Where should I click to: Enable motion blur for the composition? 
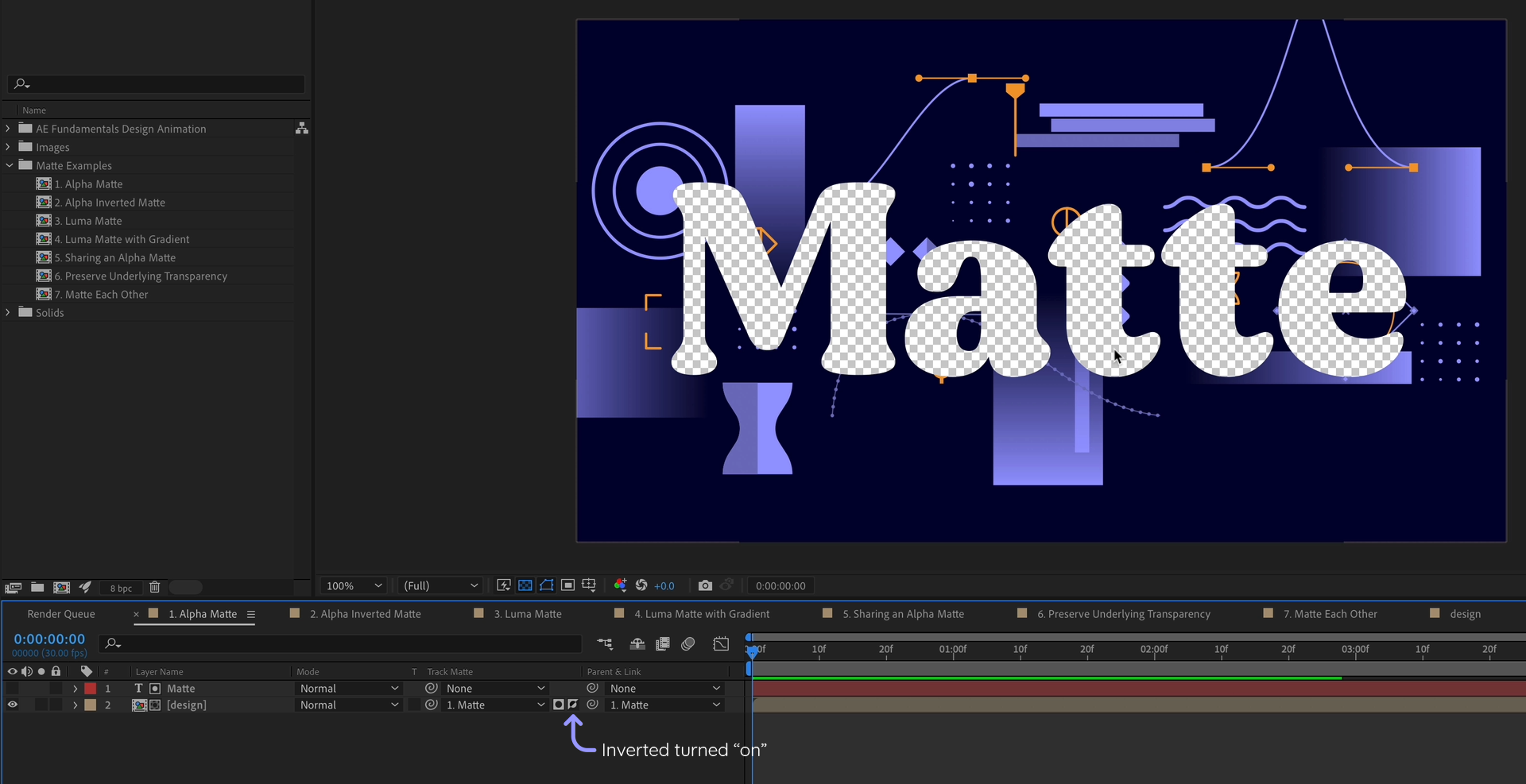click(x=688, y=644)
